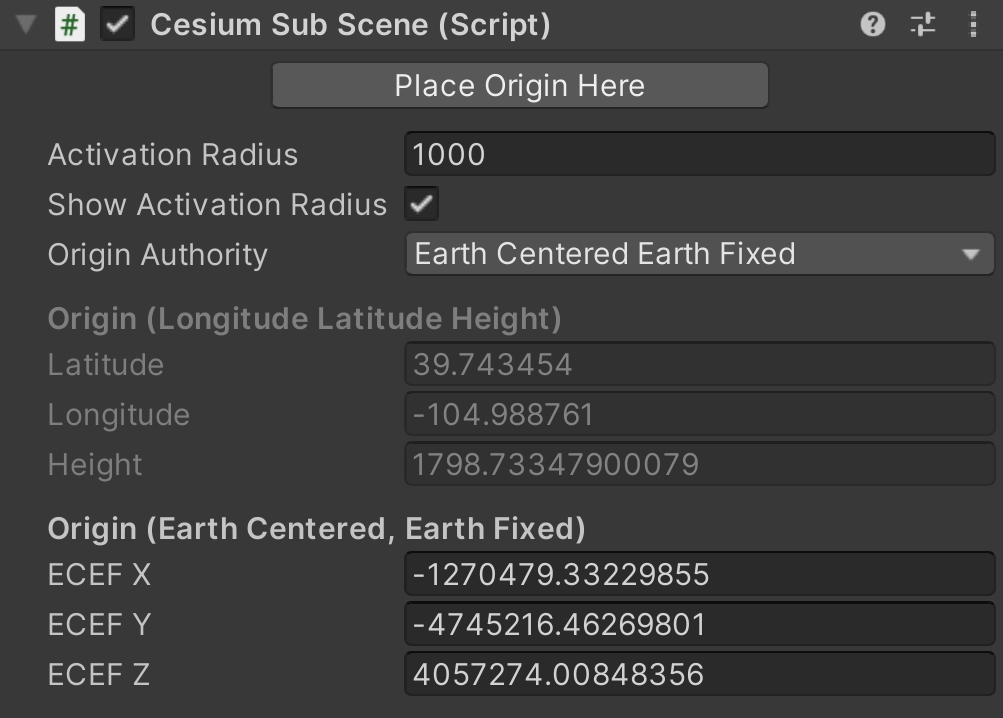This screenshot has width=1003, height=718.
Task: Click the greyed-out Latitude field
Action: coord(699,364)
